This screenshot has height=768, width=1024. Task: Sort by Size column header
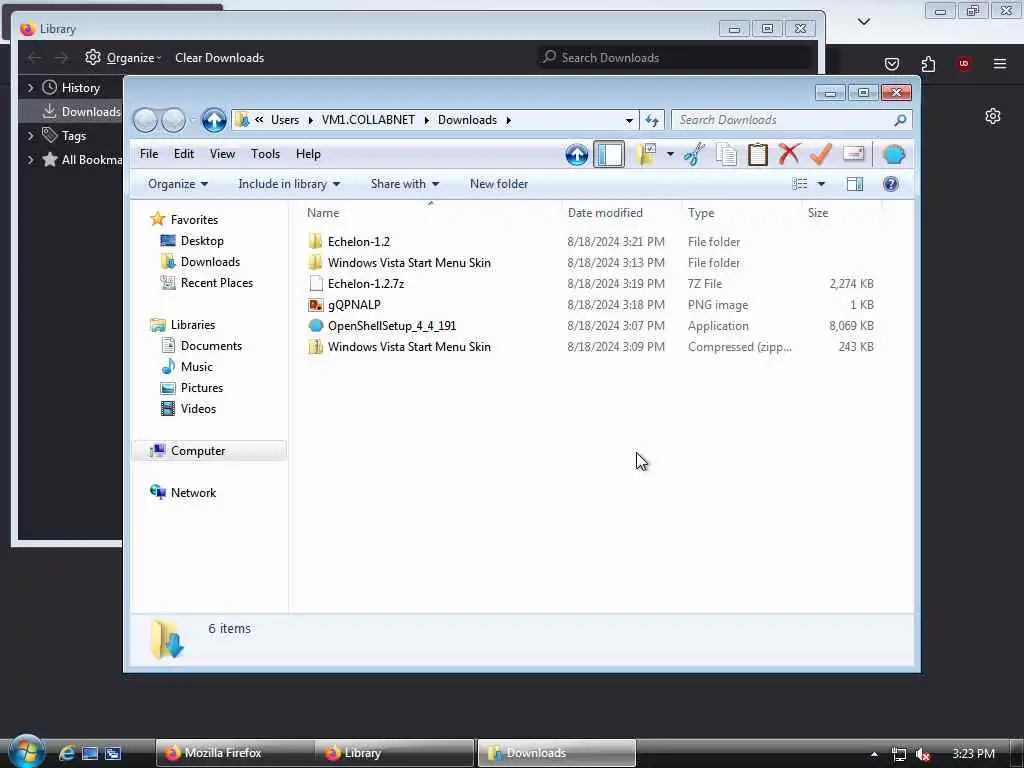coord(842,213)
